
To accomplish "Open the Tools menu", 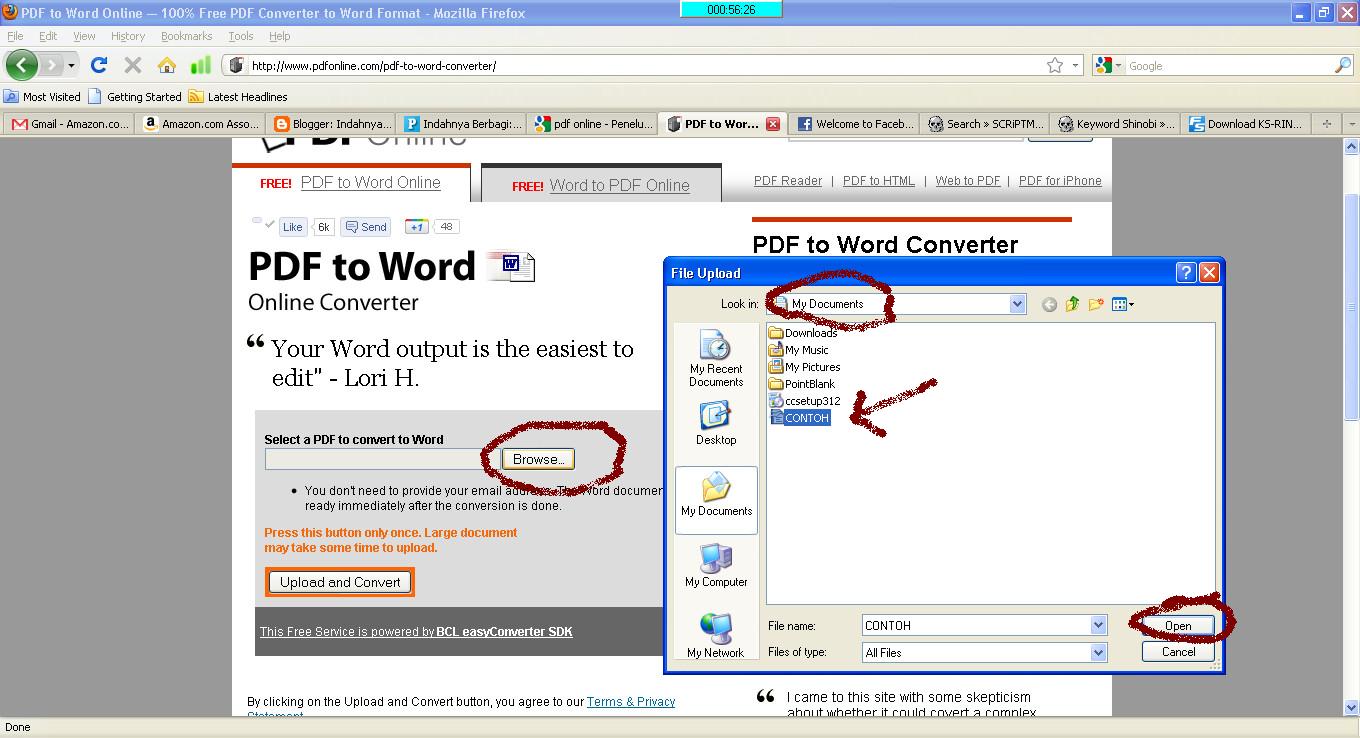I will (x=240, y=36).
